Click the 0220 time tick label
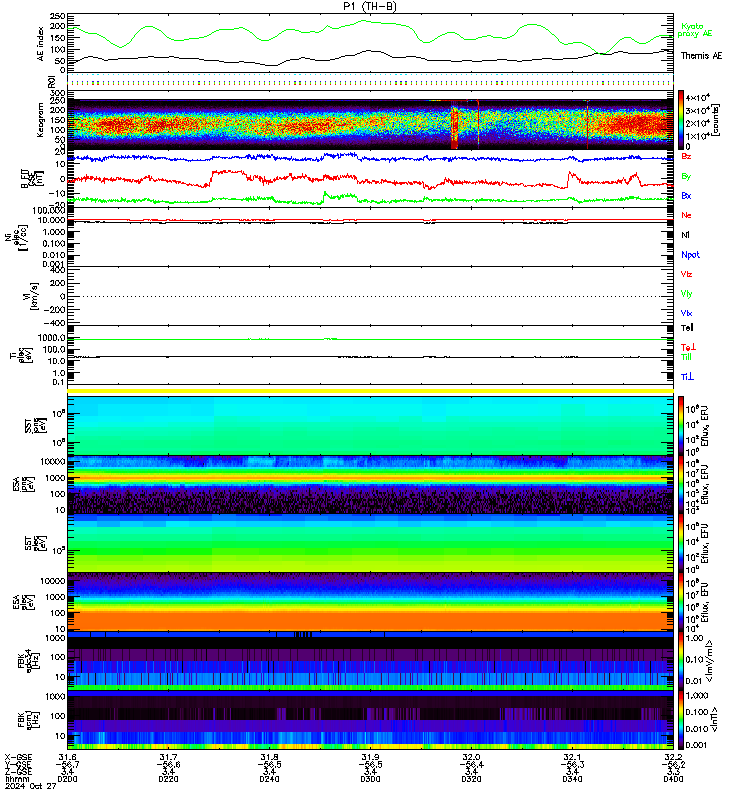Image resolution: width=750 pixels, height=800 pixels. click(168, 779)
